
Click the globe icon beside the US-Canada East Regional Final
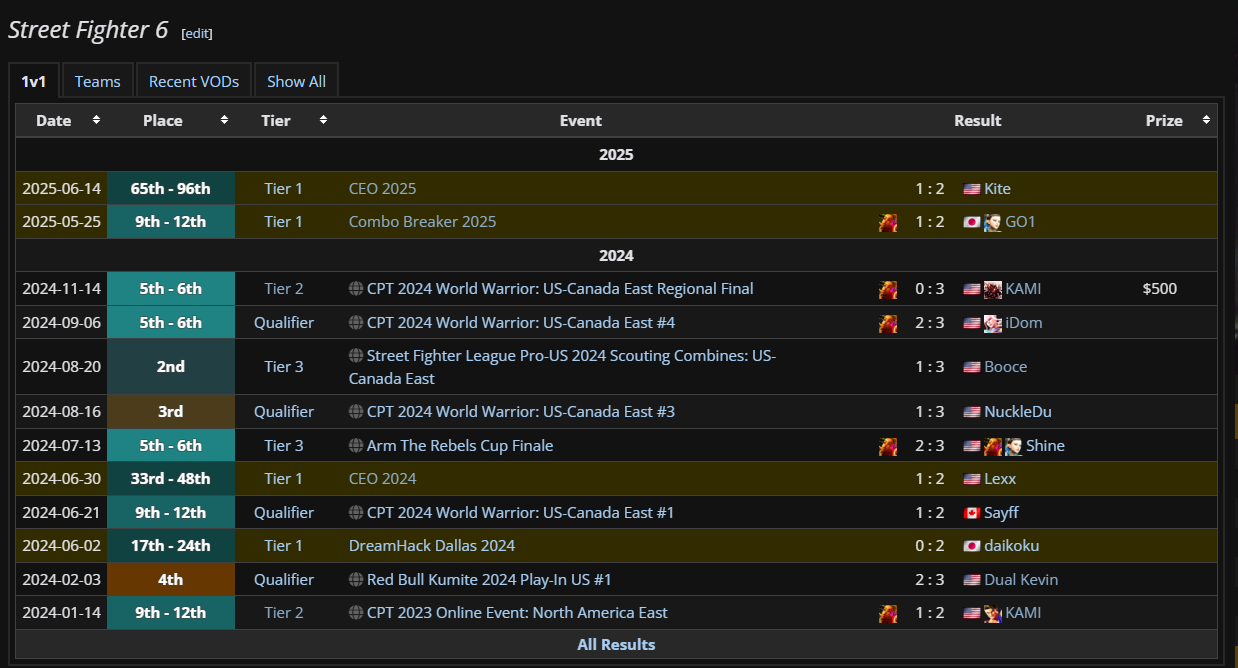pos(356,289)
